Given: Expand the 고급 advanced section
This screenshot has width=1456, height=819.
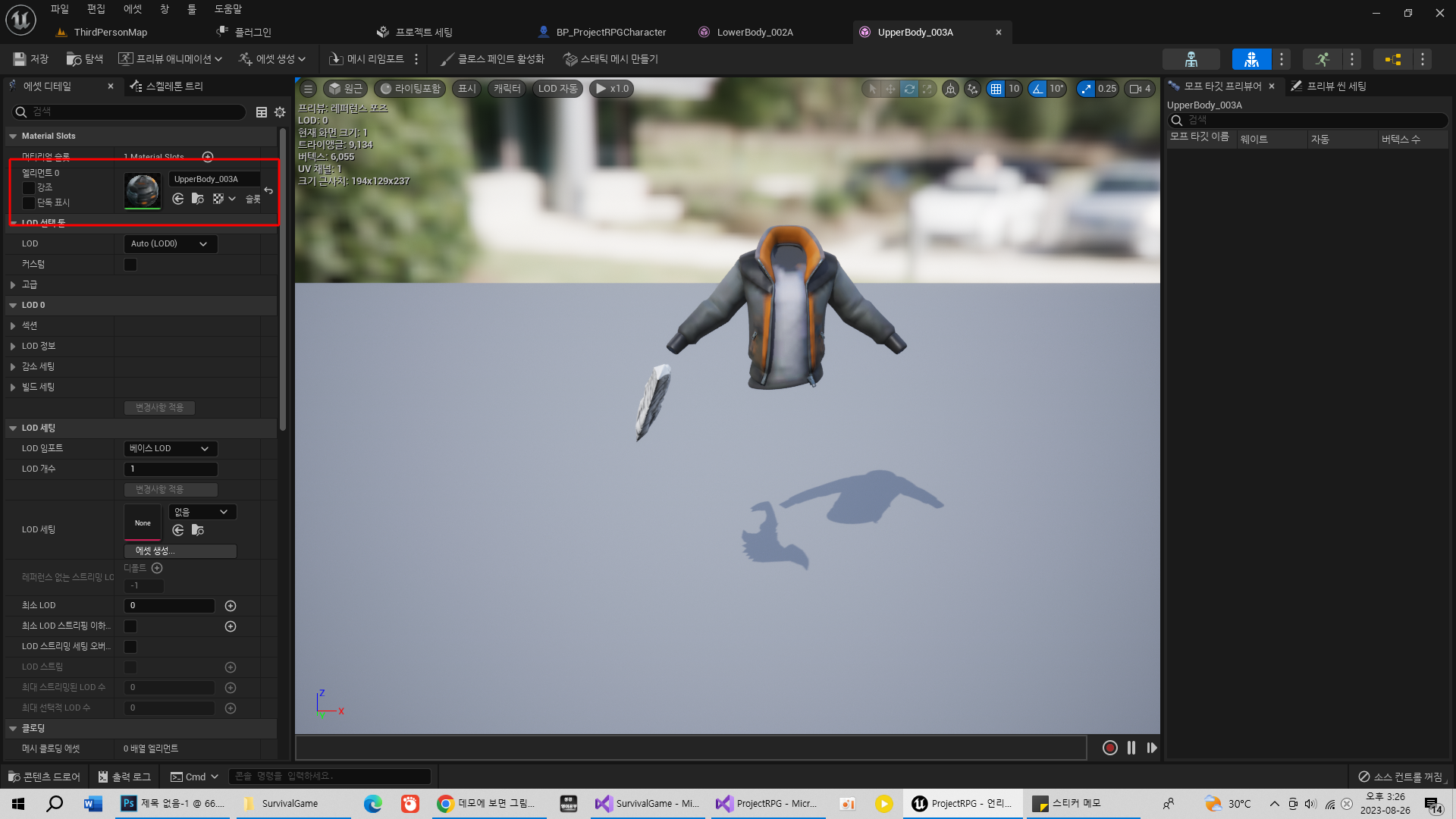Looking at the screenshot, I should 13,285.
